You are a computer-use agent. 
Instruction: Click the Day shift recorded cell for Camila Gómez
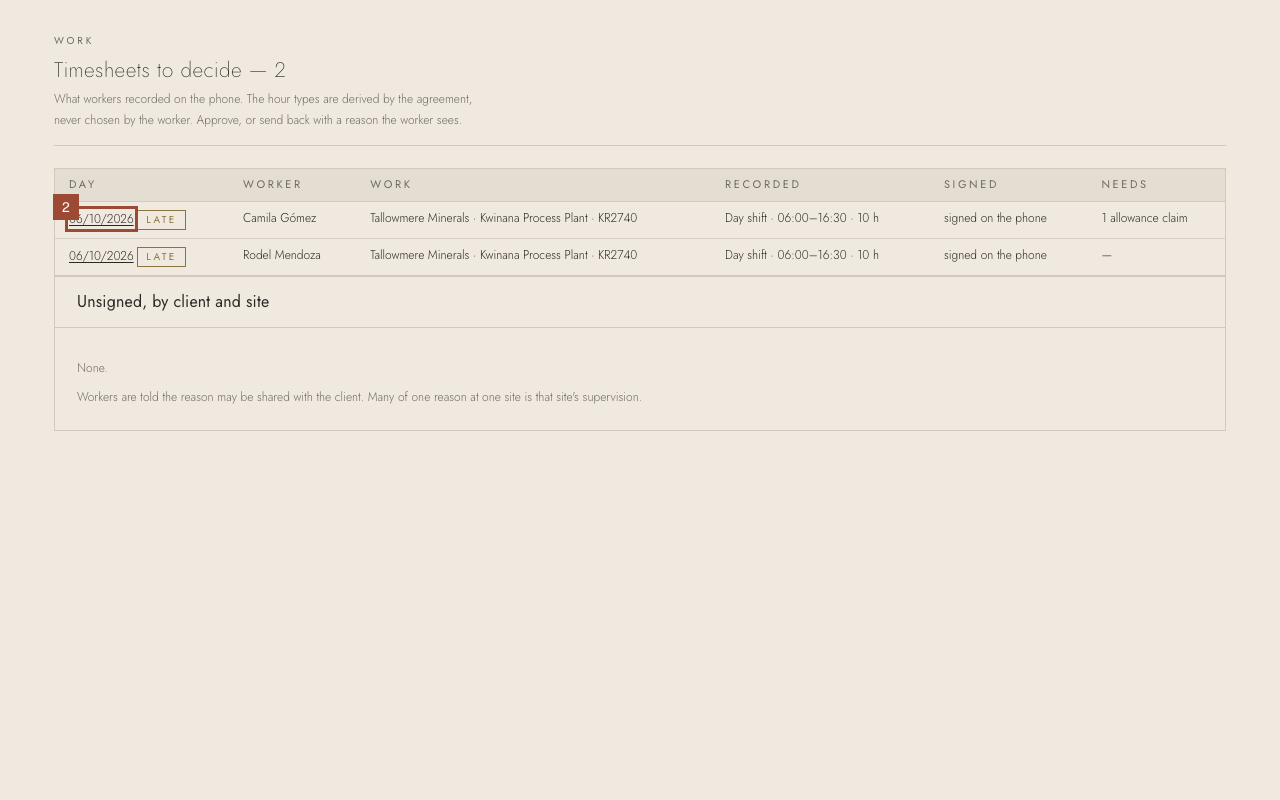[x=802, y=218]
